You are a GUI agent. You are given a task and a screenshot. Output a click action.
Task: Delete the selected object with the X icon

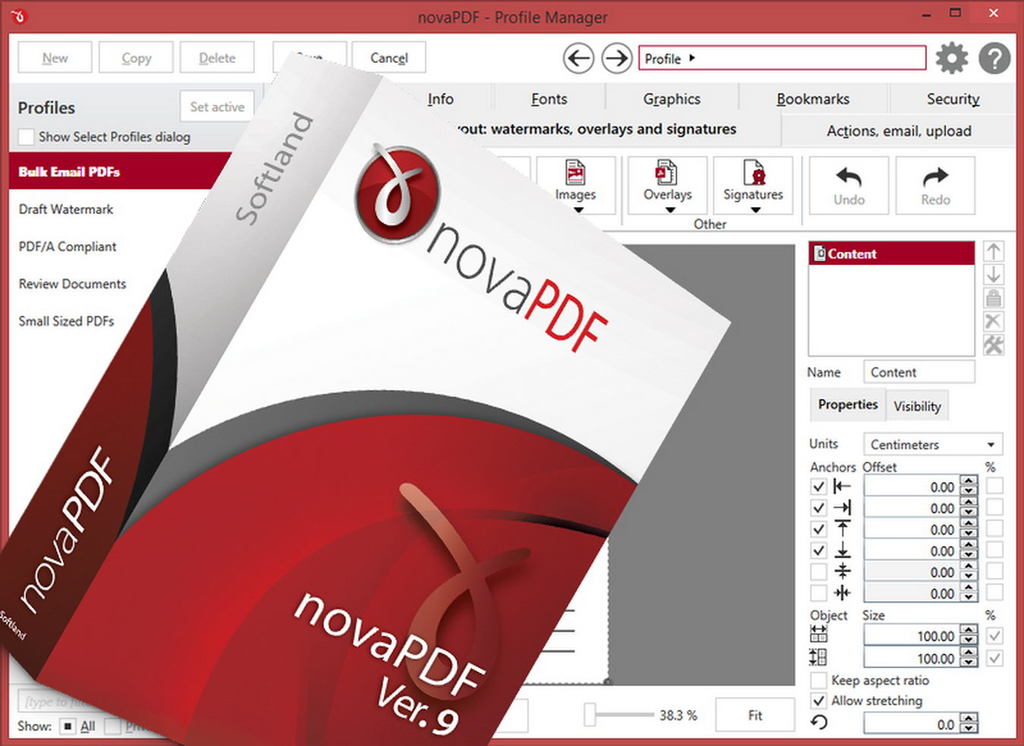pyautogui.click(x=993, y=321)
